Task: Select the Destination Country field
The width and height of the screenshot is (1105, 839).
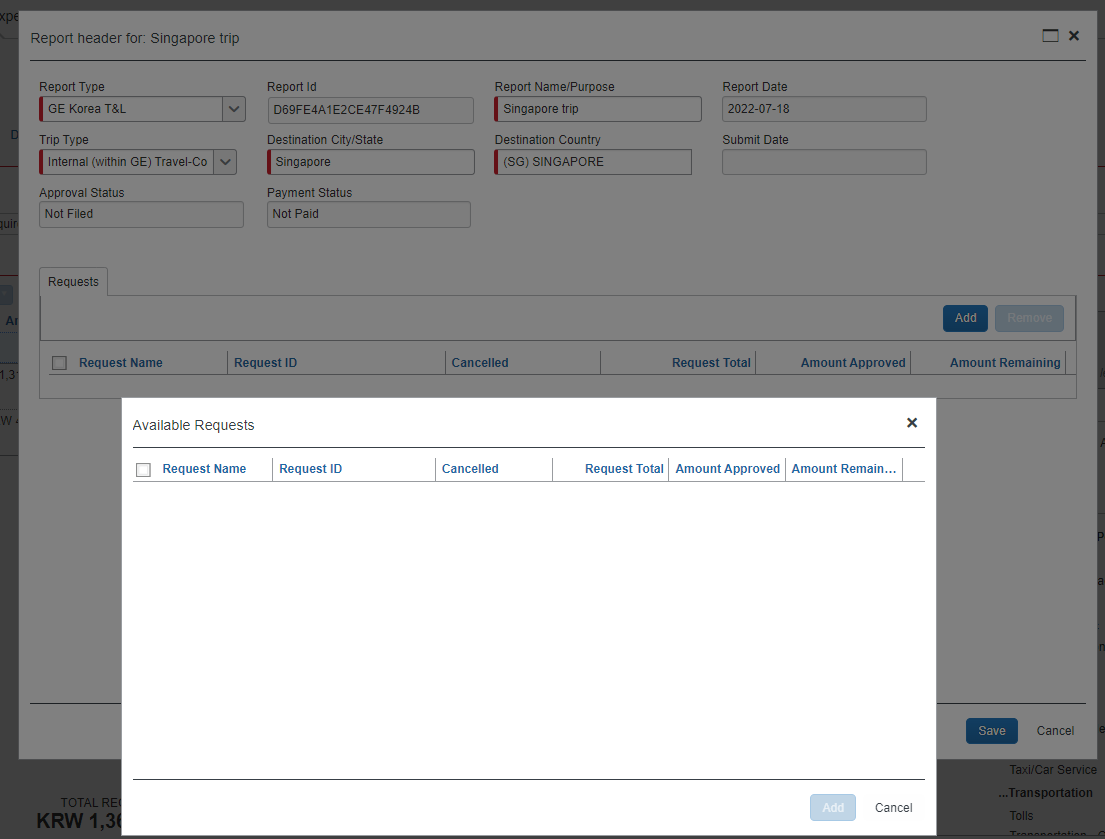Action: click(x=594, y=162)
